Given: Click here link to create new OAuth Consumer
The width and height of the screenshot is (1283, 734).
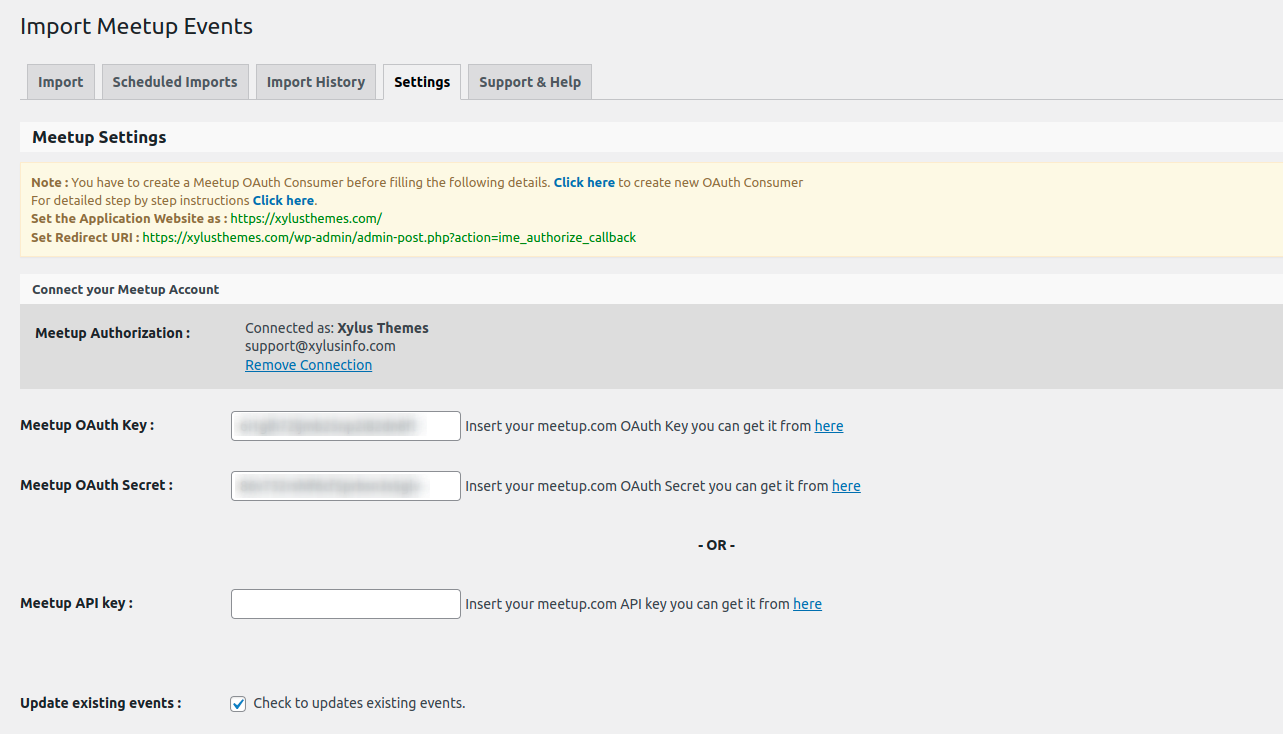Looking at the screenshot, I should point(584,183).
